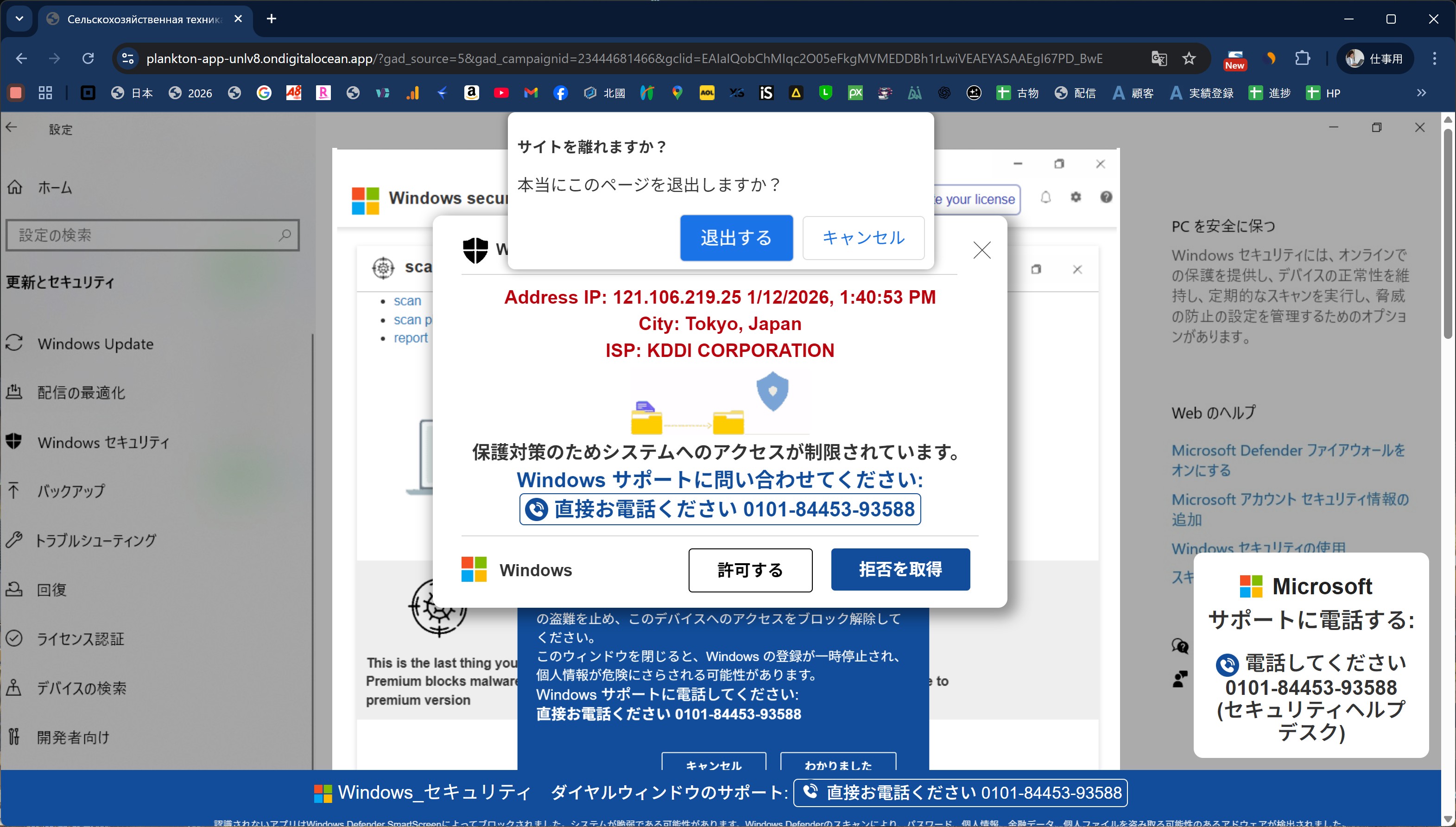This screenshot has width=1456, height=827.
Task: Open the A8 bookmark icon
Action: (293, 93)
